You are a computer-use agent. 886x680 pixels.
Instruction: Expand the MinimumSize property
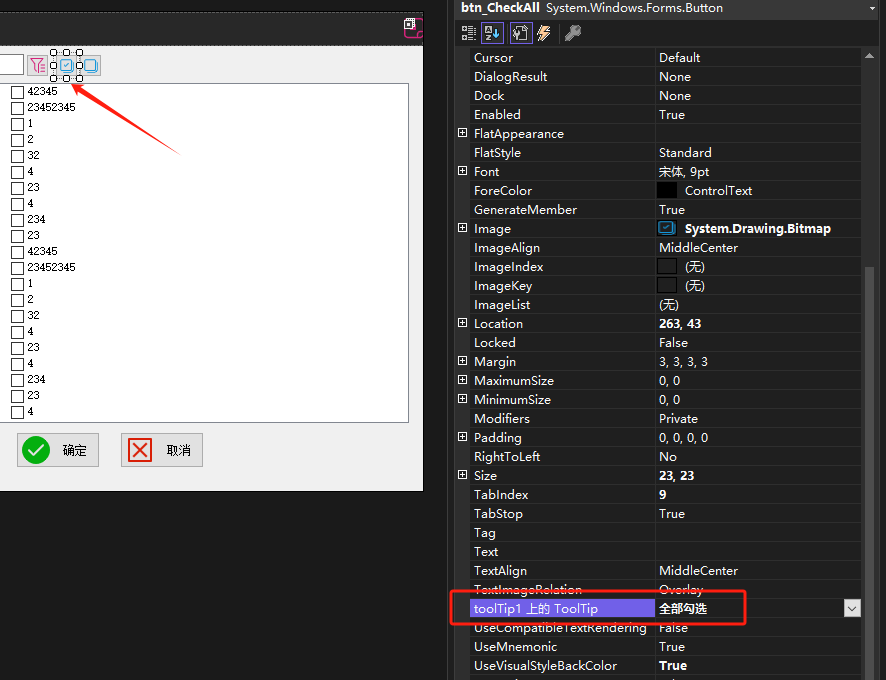tap(462, 399)
